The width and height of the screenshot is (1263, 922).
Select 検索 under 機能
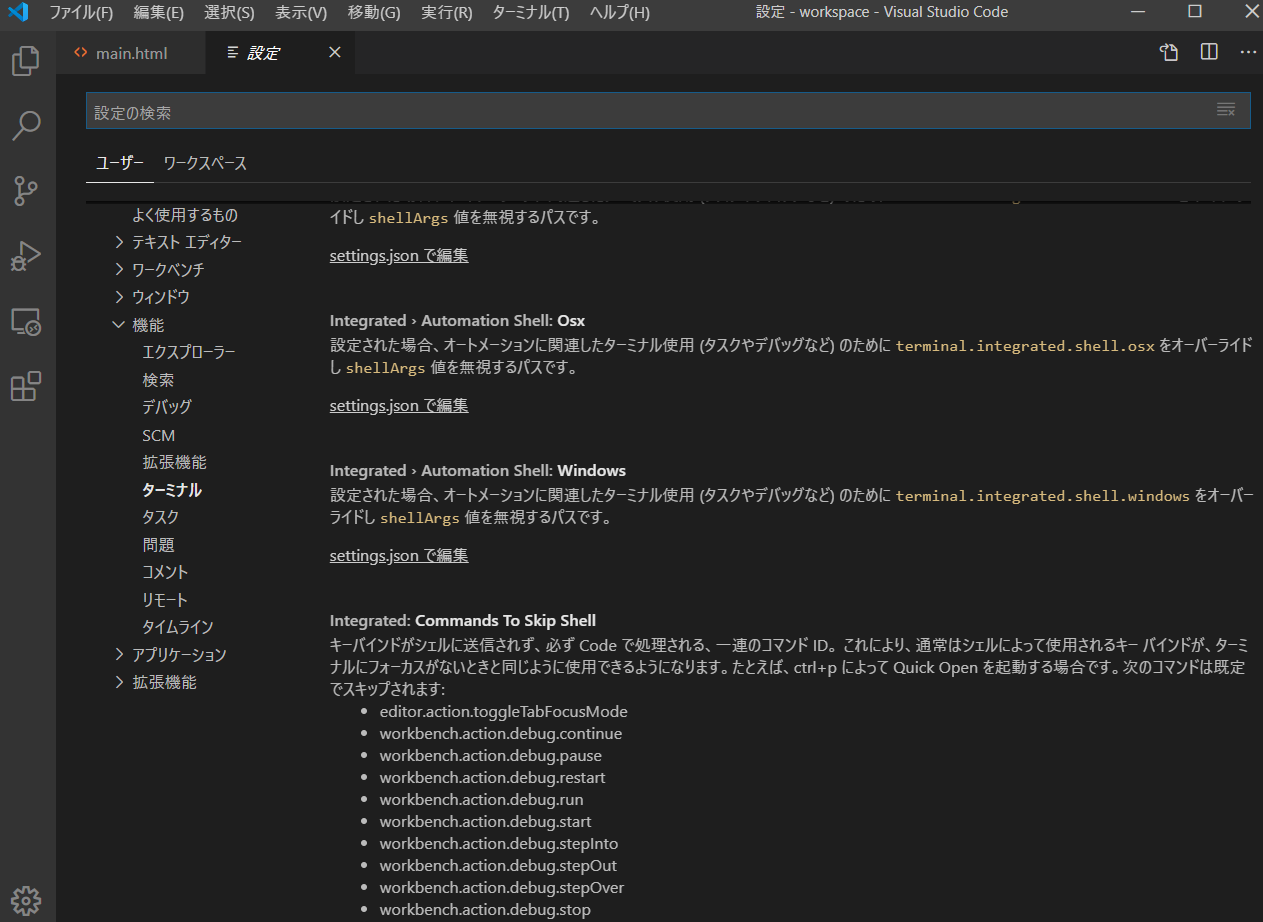[x=158, y=380]
